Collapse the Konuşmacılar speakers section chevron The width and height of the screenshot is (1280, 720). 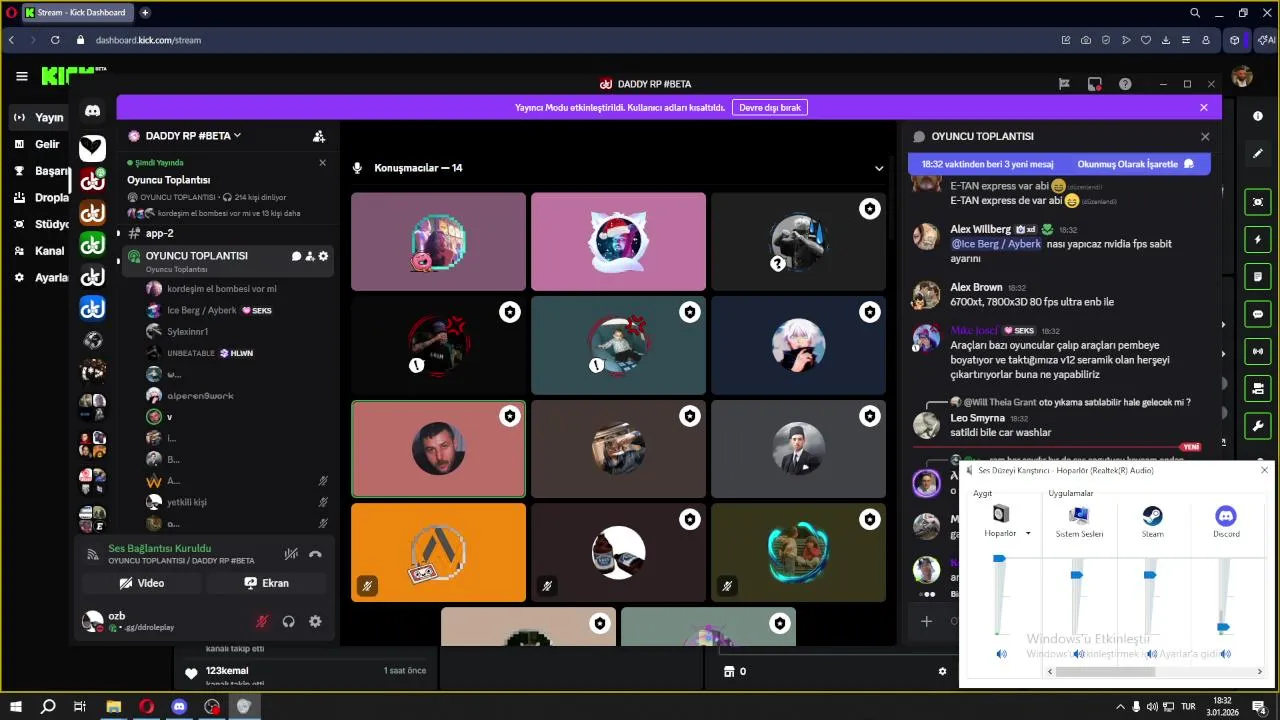tap(879, 168)
